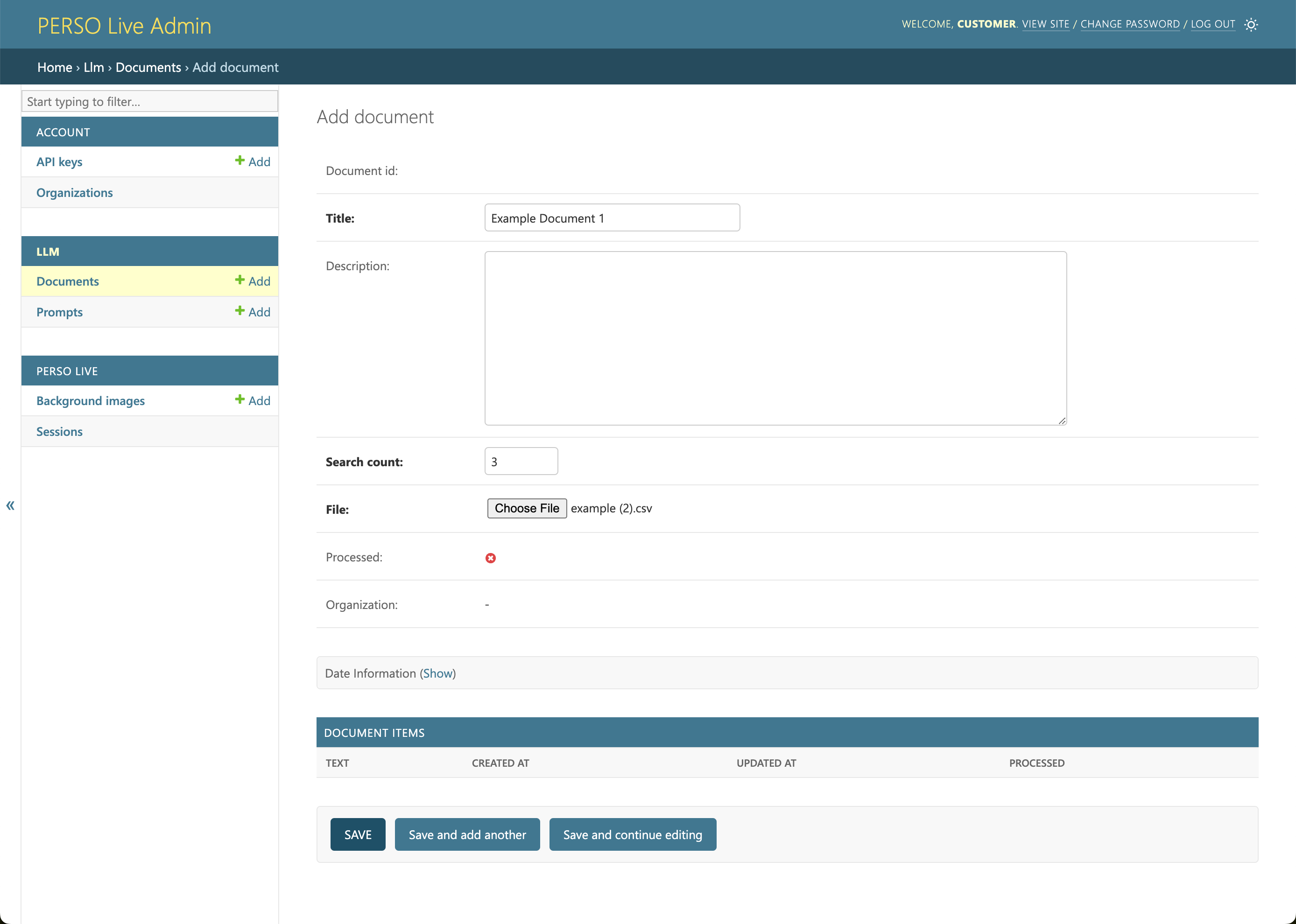The image size is (1296, 924).
Task: Open Documents breadcrumb link
Action: coord(148,67)
